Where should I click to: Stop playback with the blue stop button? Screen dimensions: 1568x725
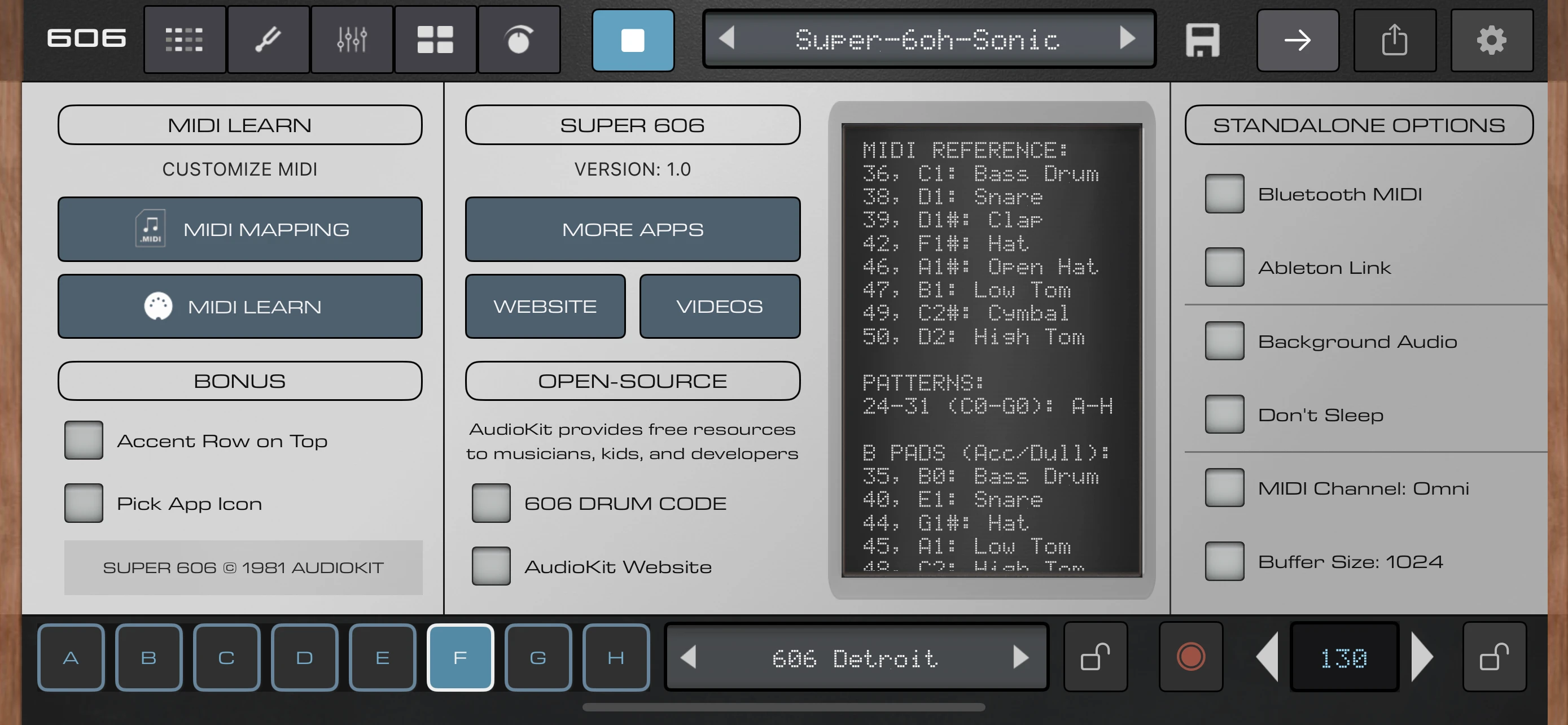(x=633, y=41)
